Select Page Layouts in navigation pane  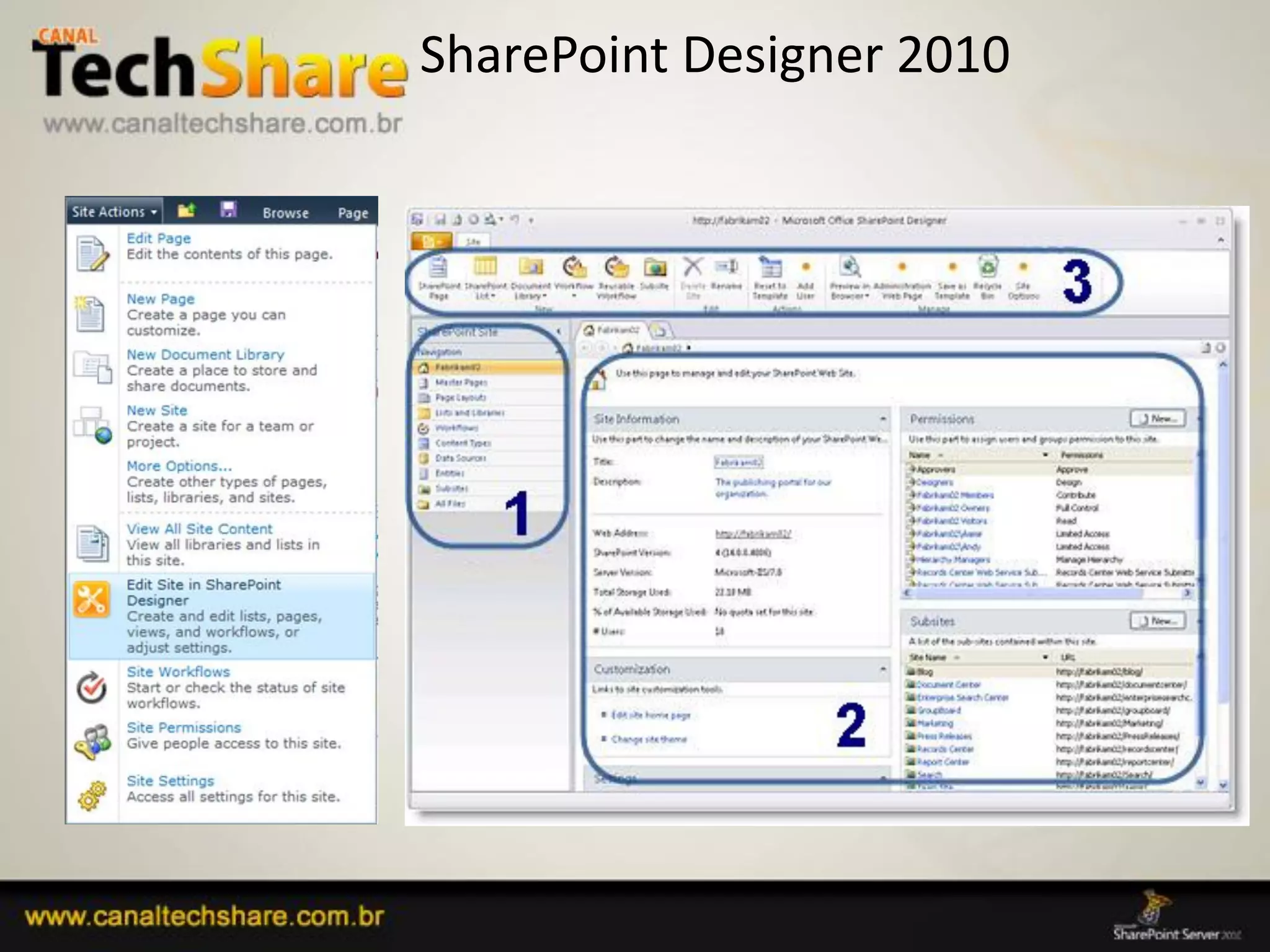point(461,397)
